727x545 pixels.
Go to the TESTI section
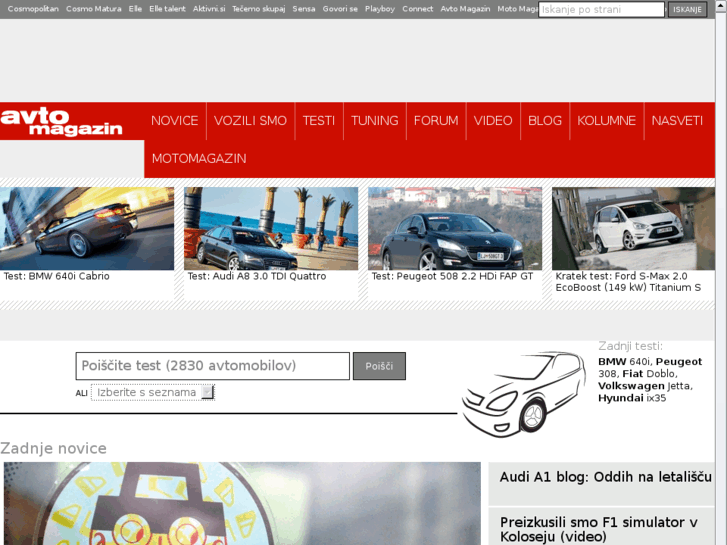pyautogui.click(x=319, y=121)
